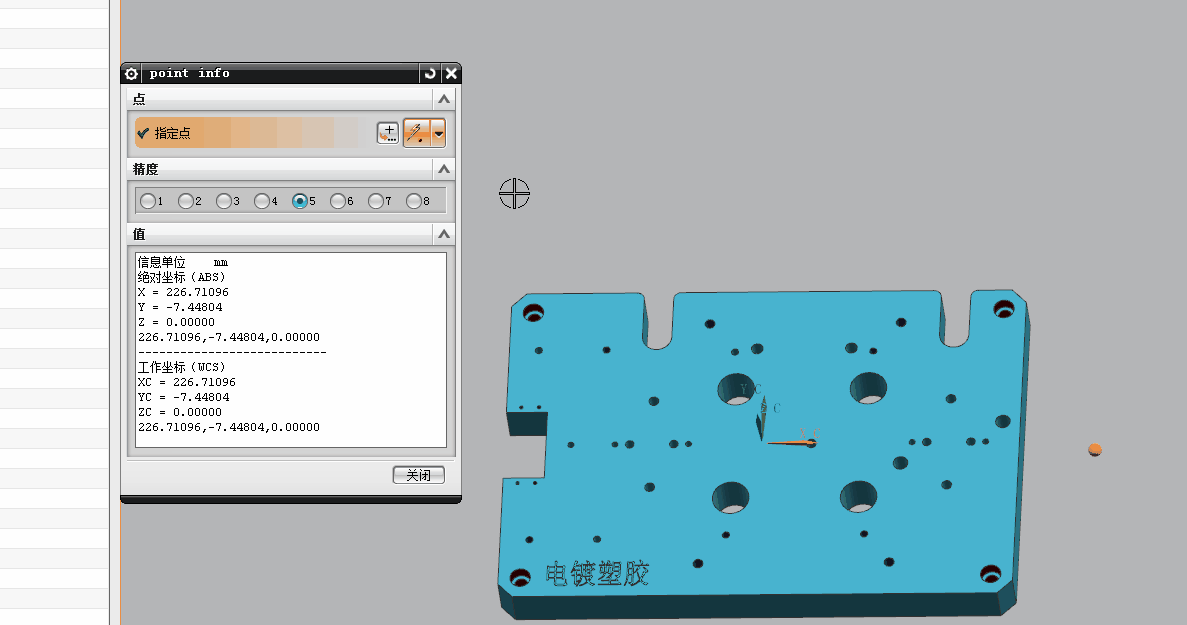The width and height of the screenshot is (1187, 625).
Task: Set precision to 1 decimal place
Action: pyautogui.click(x=148, y=201)
